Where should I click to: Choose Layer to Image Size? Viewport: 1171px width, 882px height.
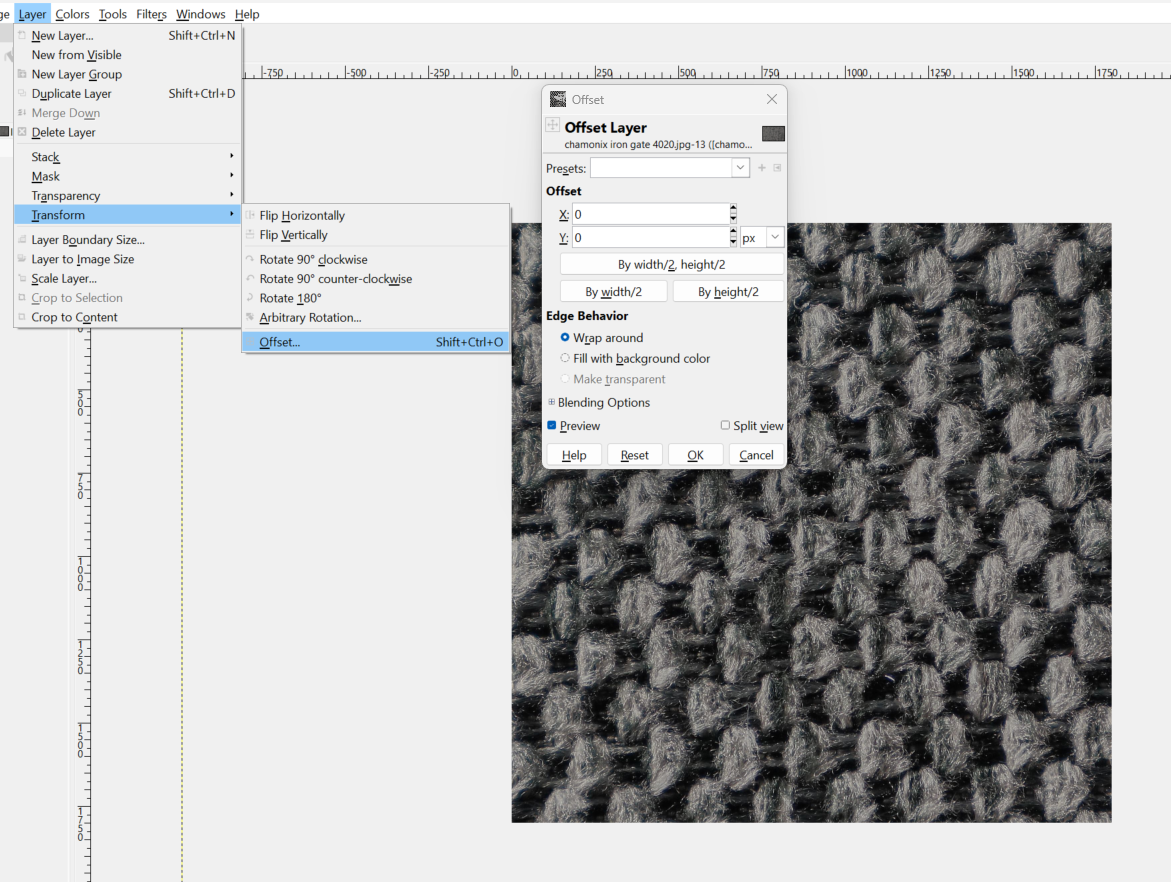[128, 259]
